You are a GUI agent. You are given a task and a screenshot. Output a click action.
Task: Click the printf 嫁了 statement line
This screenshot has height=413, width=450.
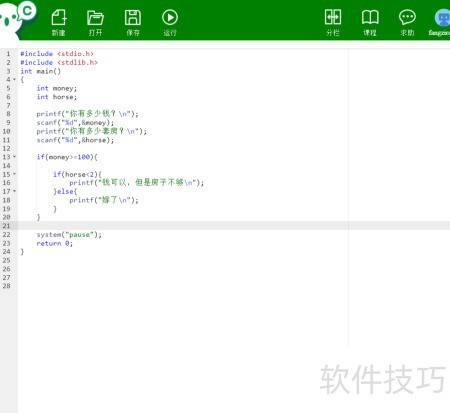tap(104, 200)
